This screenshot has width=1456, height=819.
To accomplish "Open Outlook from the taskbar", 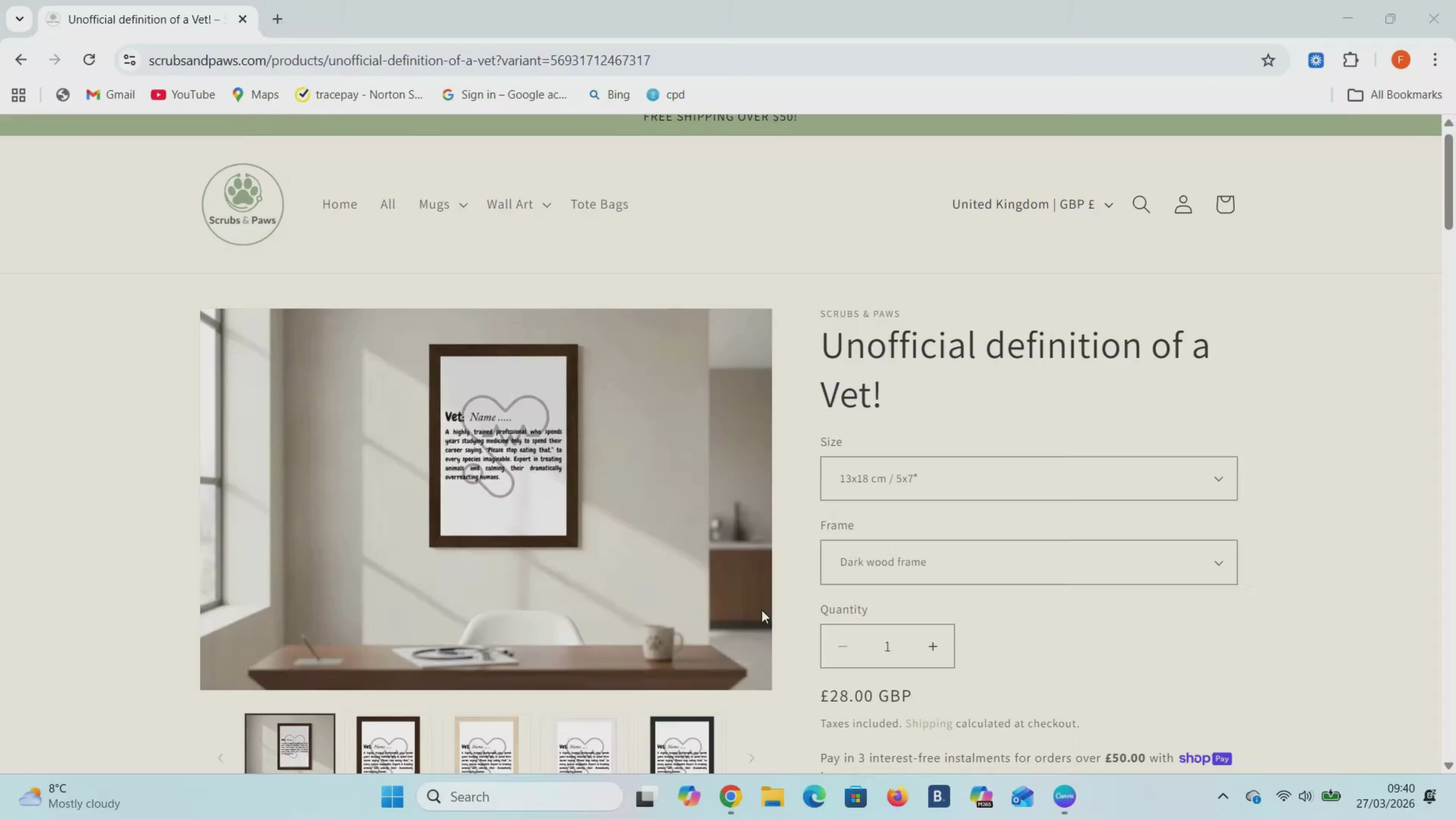I will 1023,797.
